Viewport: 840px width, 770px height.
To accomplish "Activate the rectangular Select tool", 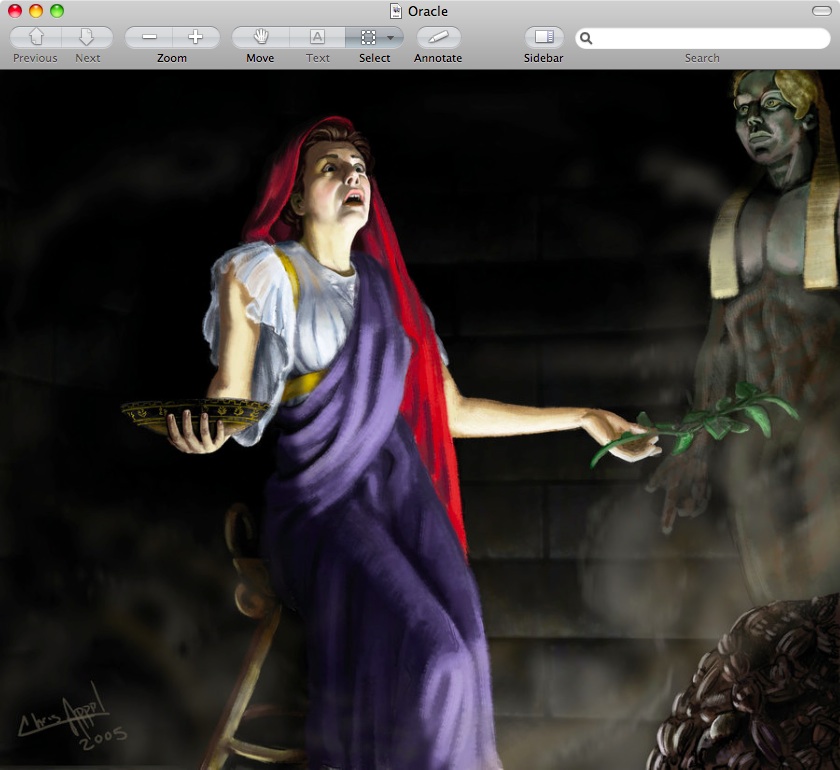I will [x=367, y=37].
